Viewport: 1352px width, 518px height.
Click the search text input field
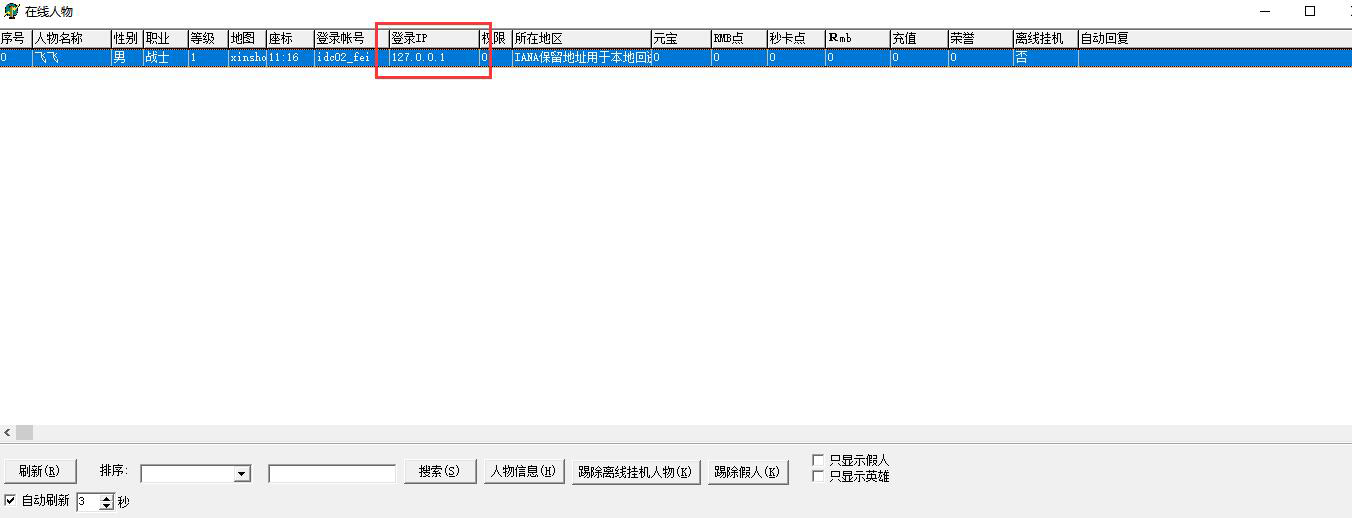pyautogui.click(x=331, y=474)
